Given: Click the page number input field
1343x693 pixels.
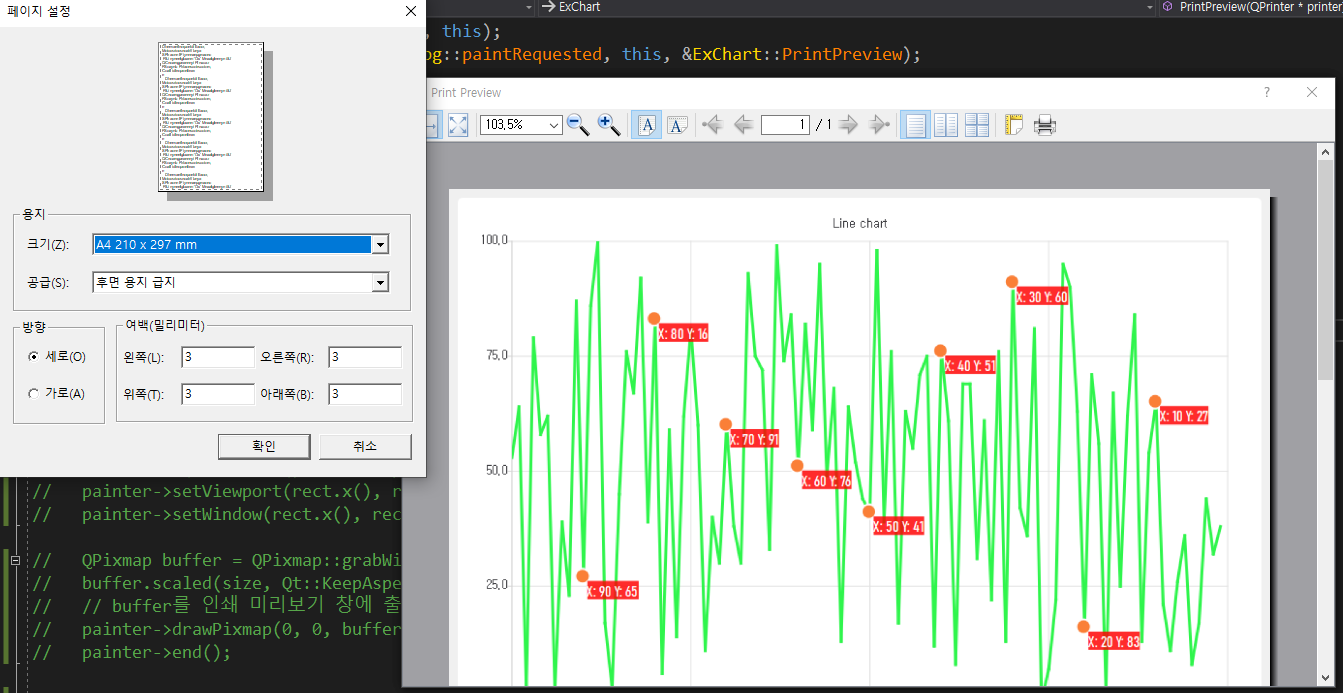Looking at the screenshot, I should (785, 125).
